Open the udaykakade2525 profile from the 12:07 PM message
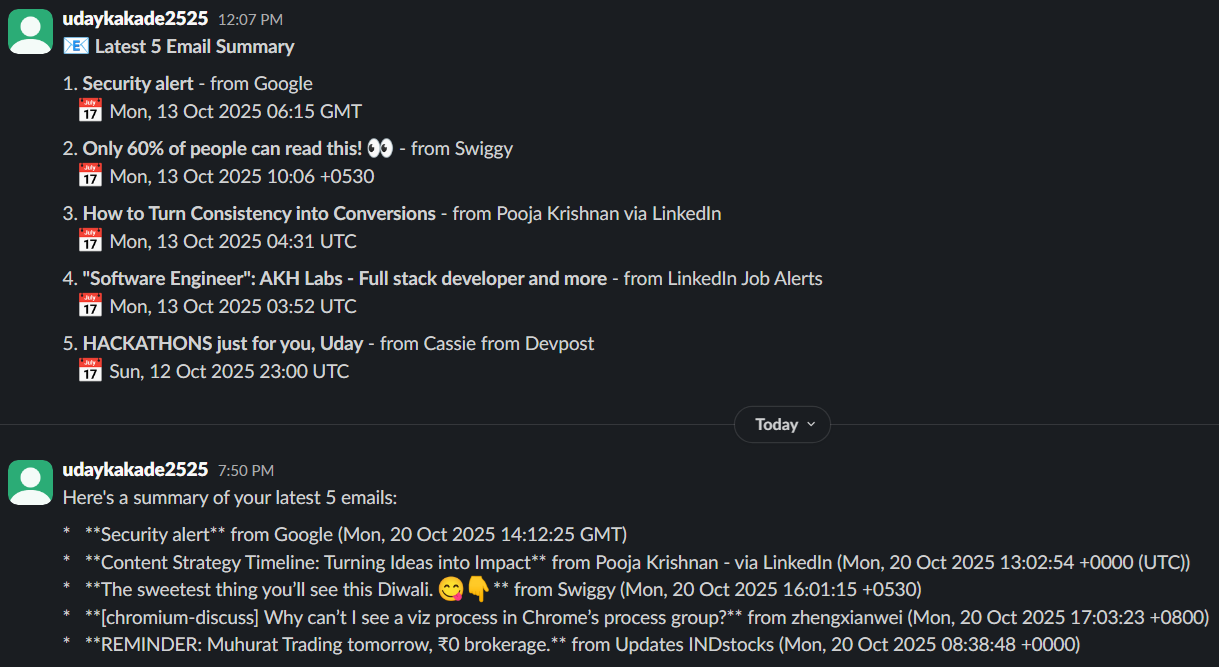Screen dimensions: 1219x667 click(x=135, y=19)
